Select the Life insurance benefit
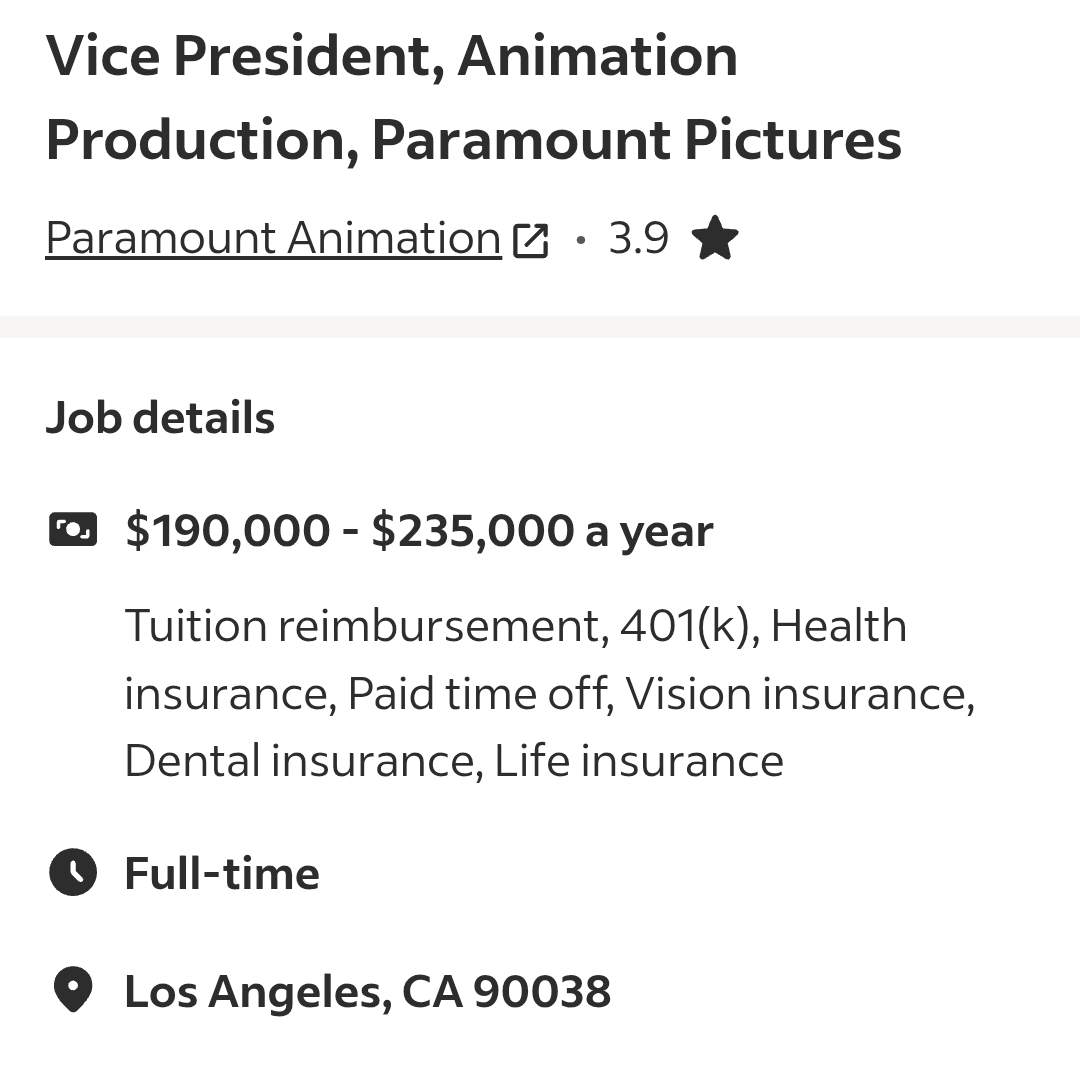 pyautogui.click(x=639, y=761)
